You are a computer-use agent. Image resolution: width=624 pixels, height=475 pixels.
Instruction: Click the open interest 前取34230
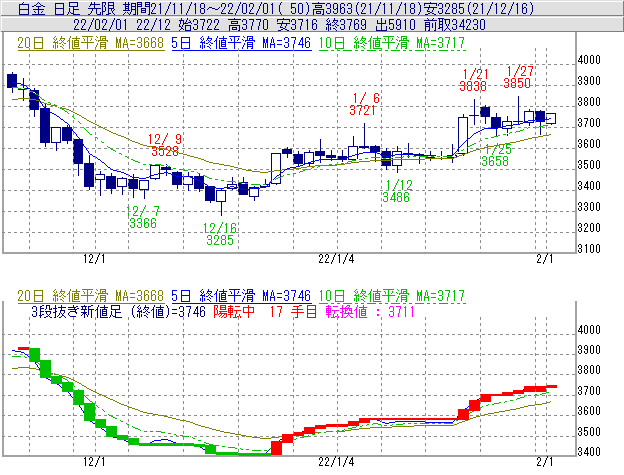pos(455,25)
